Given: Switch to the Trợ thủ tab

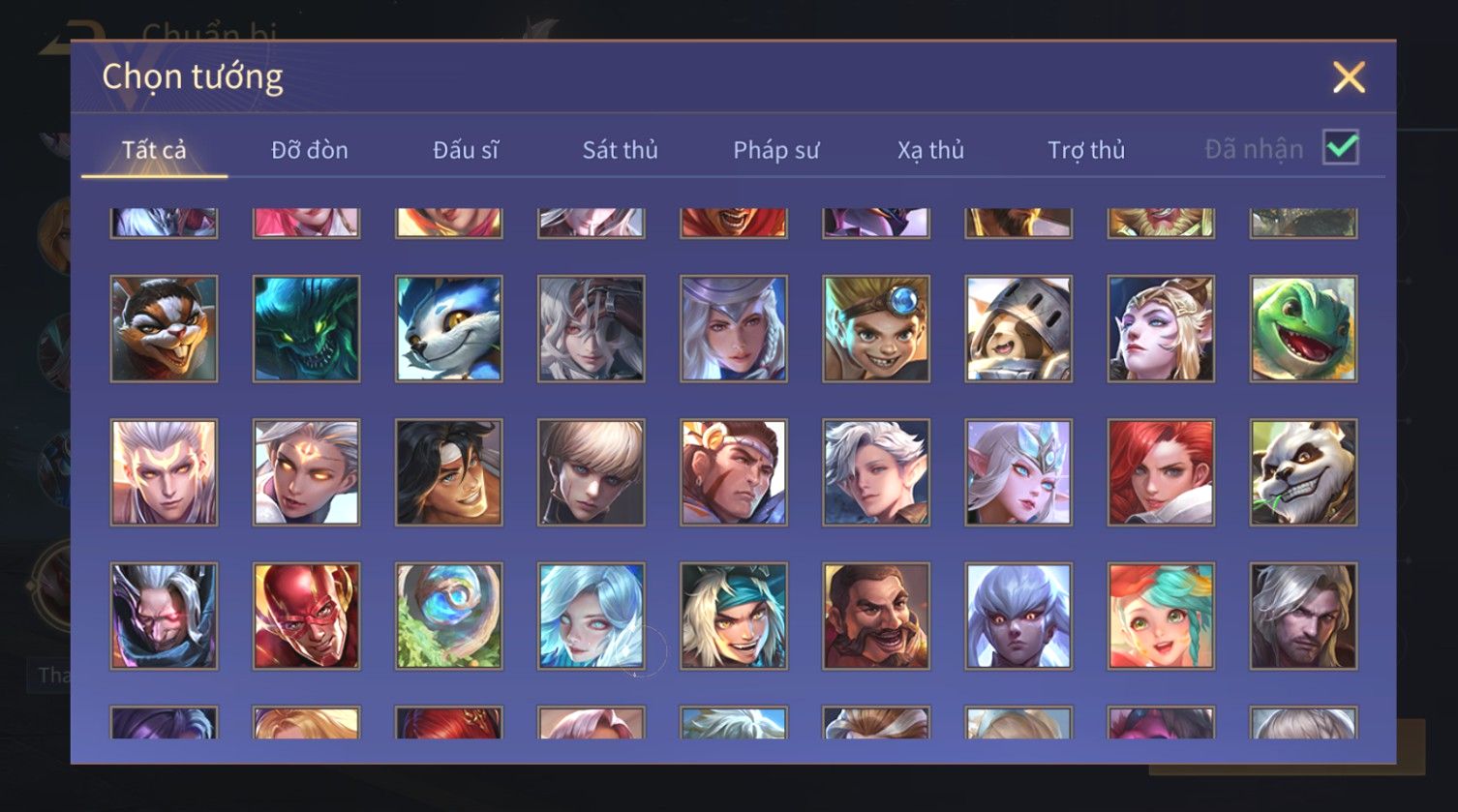Looking at the screenshot, I should pyautogui.click(x=1086, y=150).
